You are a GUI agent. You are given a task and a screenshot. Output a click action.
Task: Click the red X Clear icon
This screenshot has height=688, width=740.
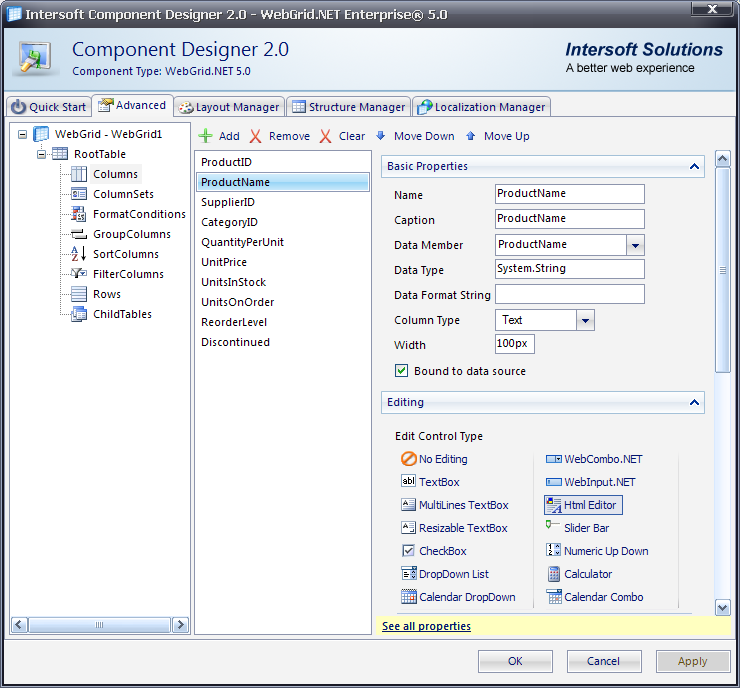point(325,136)
